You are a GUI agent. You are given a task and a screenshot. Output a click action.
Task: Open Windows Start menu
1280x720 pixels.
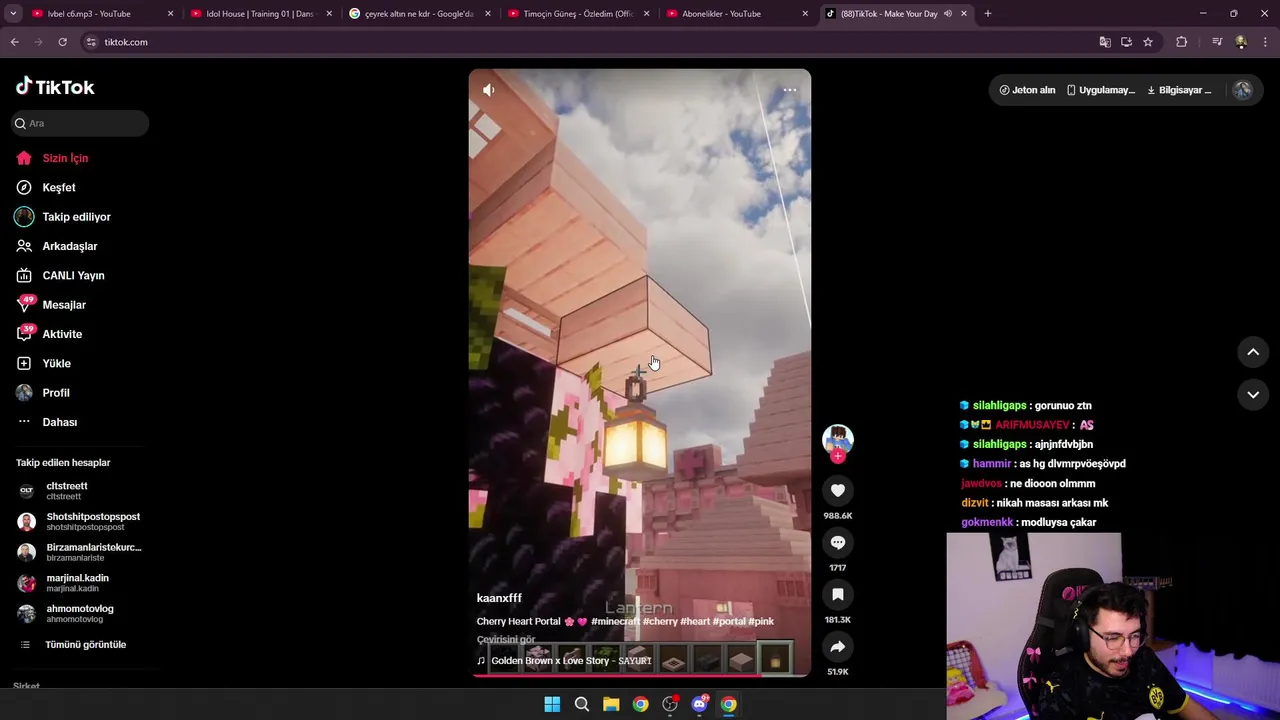click(x=552, y=704)
